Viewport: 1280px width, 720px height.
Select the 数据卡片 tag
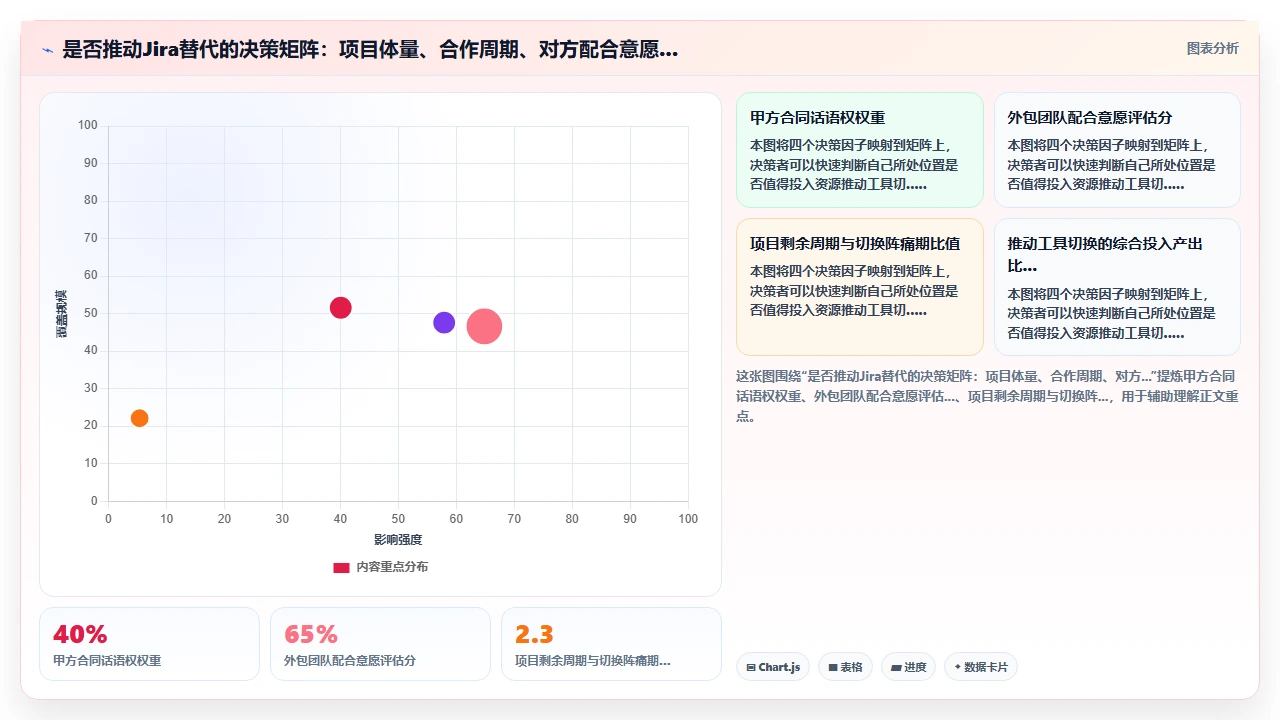click(981, 667)
